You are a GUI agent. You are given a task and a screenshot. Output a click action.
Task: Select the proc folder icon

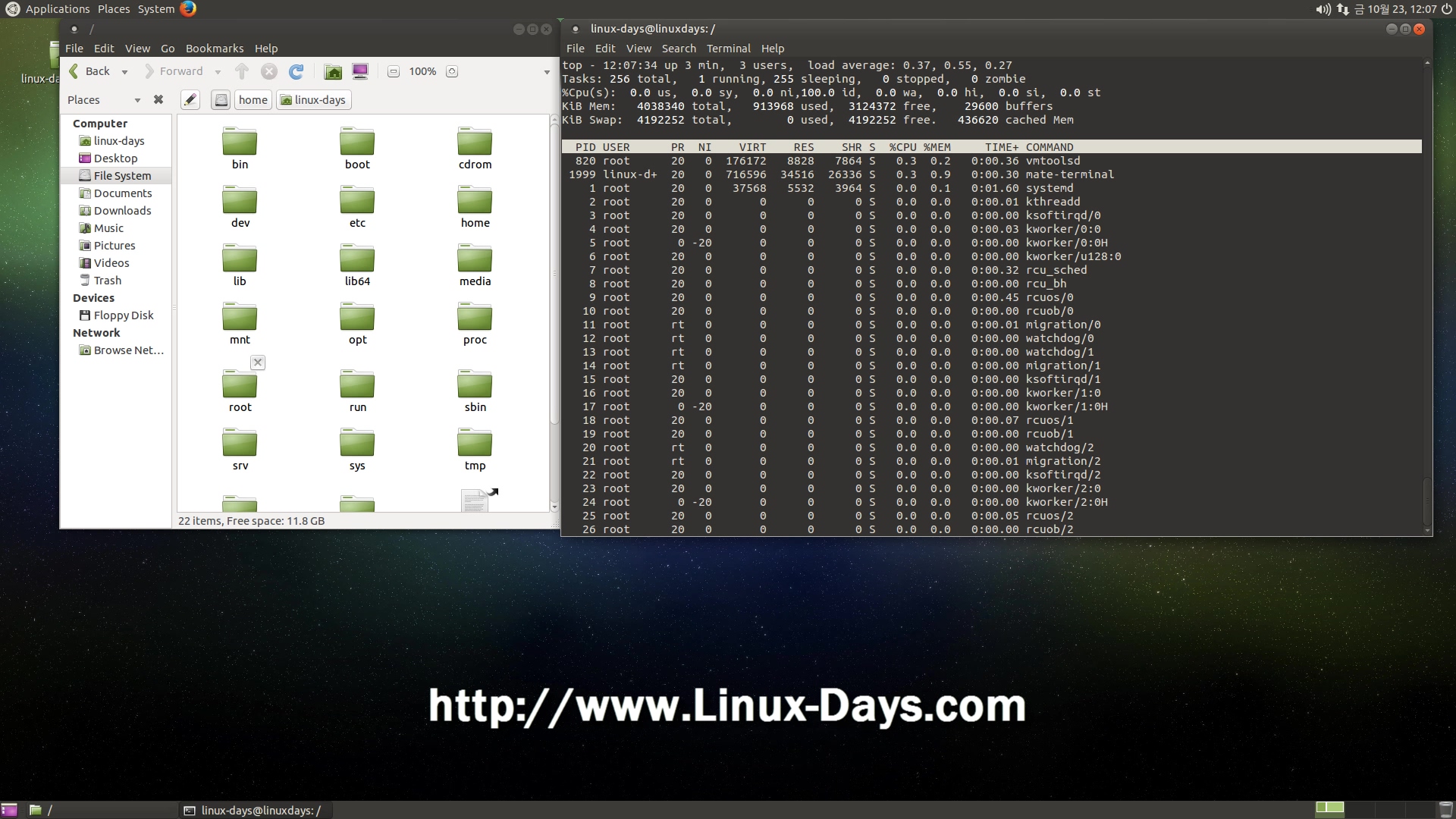(475, 316)
